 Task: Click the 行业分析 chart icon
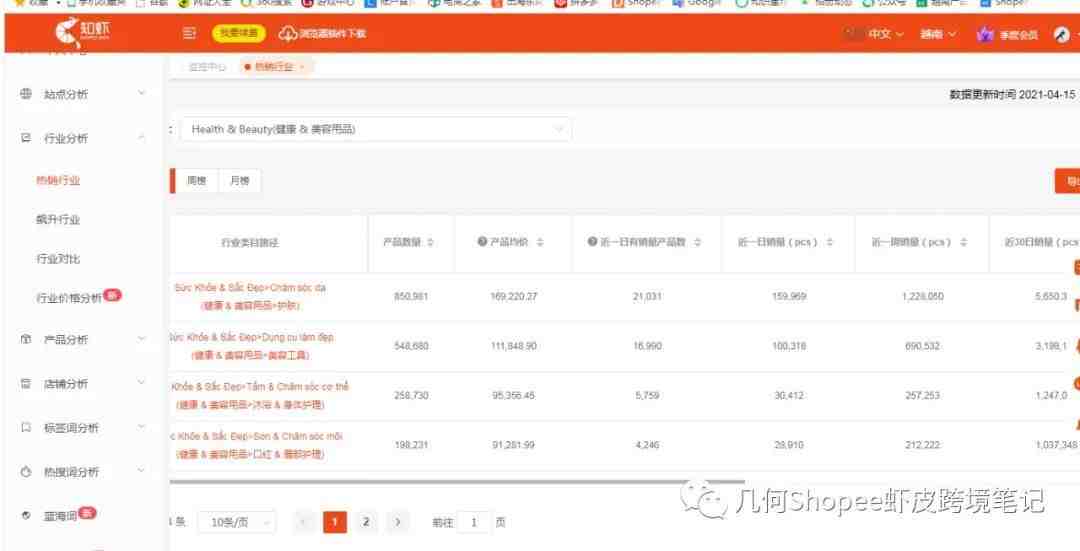click(x=25, y=138)
